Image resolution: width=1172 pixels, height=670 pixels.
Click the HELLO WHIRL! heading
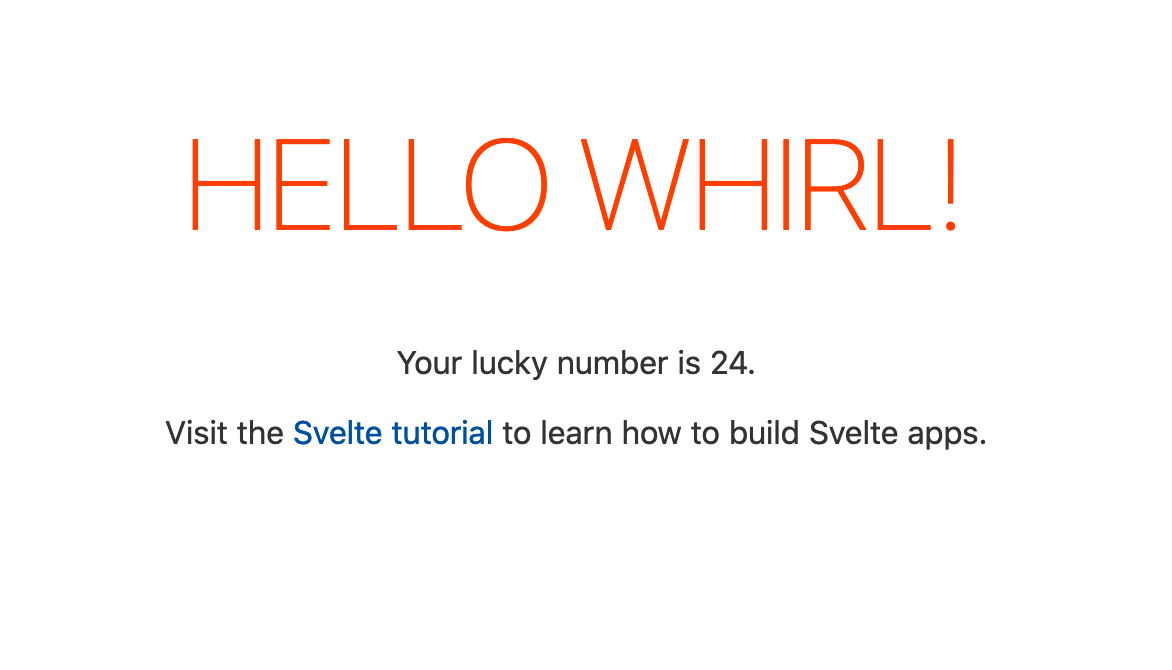575,186
